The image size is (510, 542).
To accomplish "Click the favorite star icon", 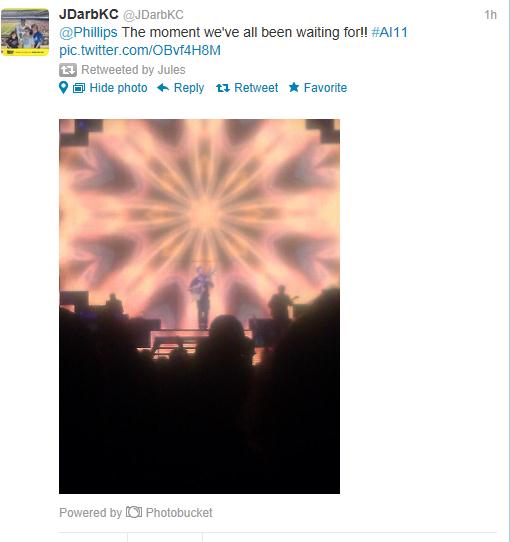I will (294, 87).
